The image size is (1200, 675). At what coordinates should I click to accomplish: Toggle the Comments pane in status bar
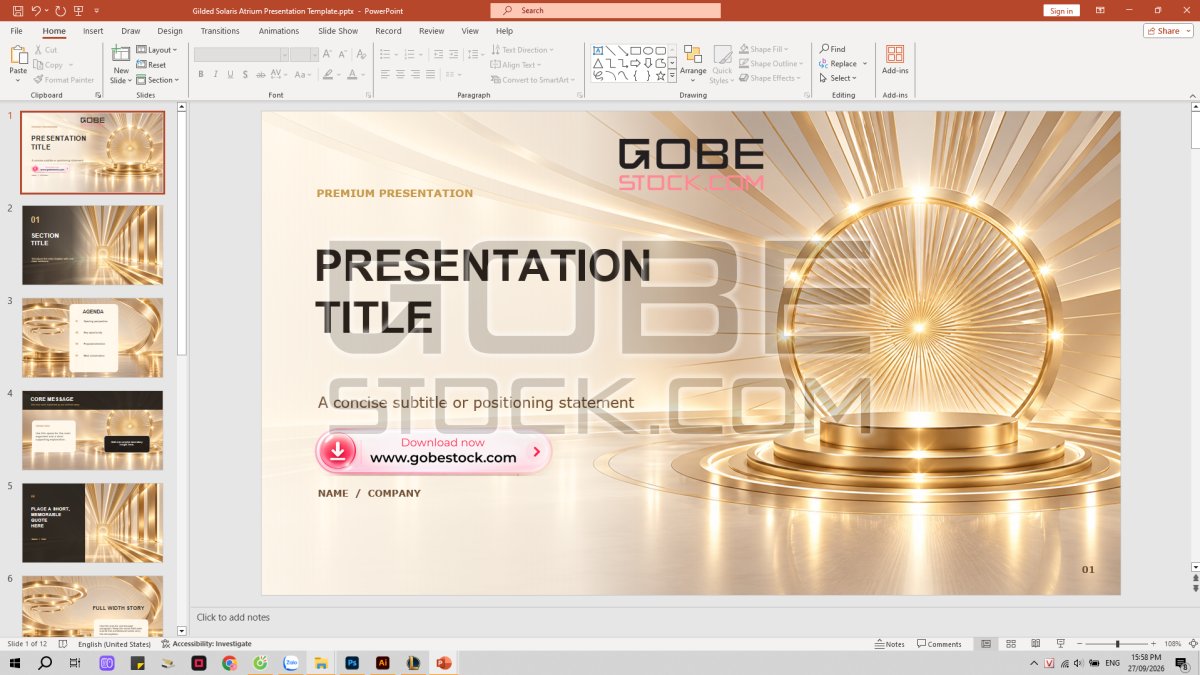pos(939,644)
